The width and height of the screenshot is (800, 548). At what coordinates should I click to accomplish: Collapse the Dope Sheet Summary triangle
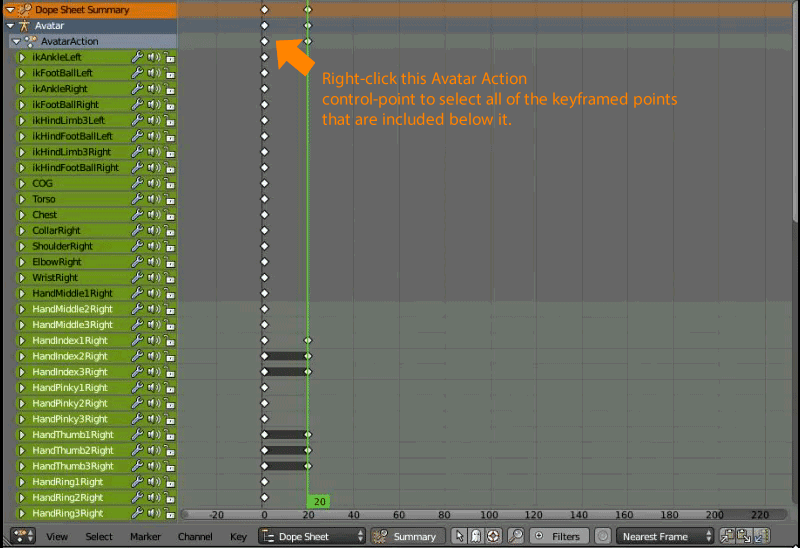tap(10, 10)
